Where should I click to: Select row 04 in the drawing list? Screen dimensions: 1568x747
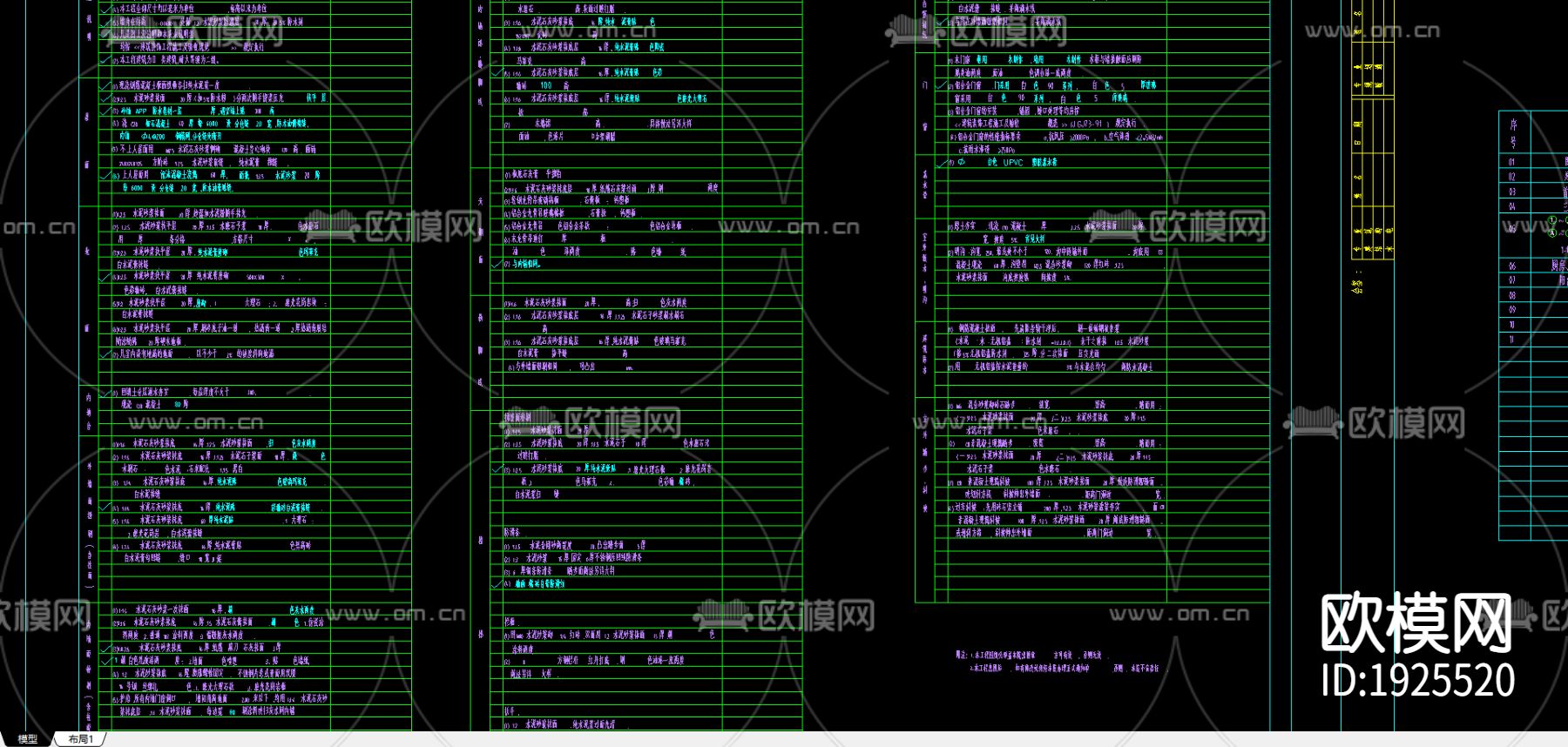(1512, 206)
